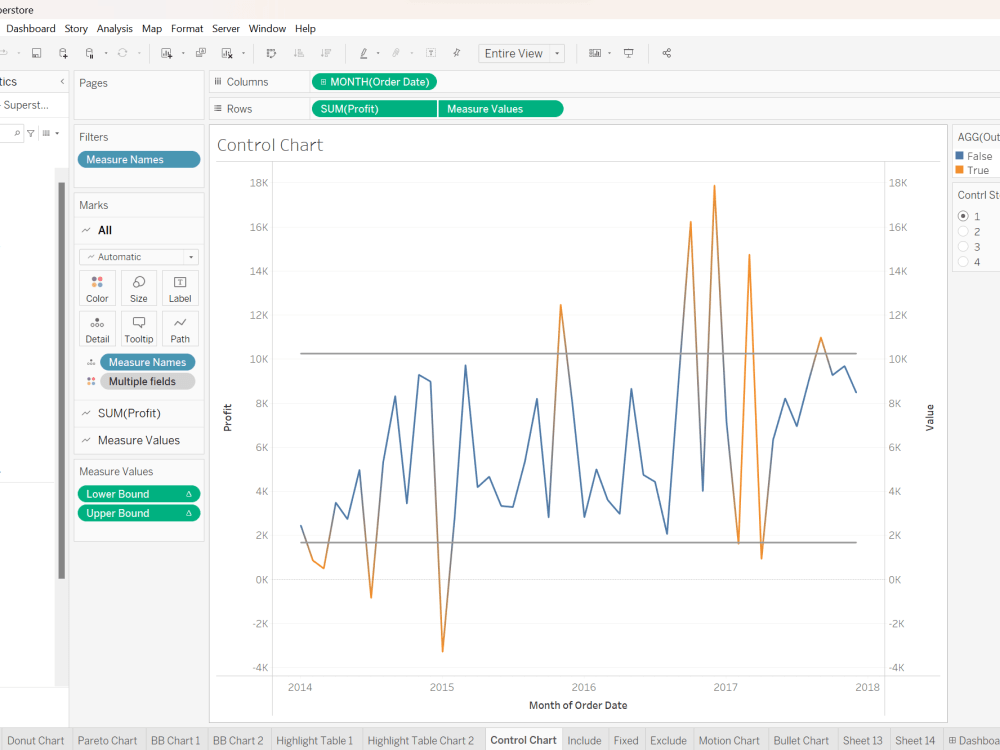Screen dimensions: 1000x750
Task: Click the True color swatch in legend
Action: [962, 170]
